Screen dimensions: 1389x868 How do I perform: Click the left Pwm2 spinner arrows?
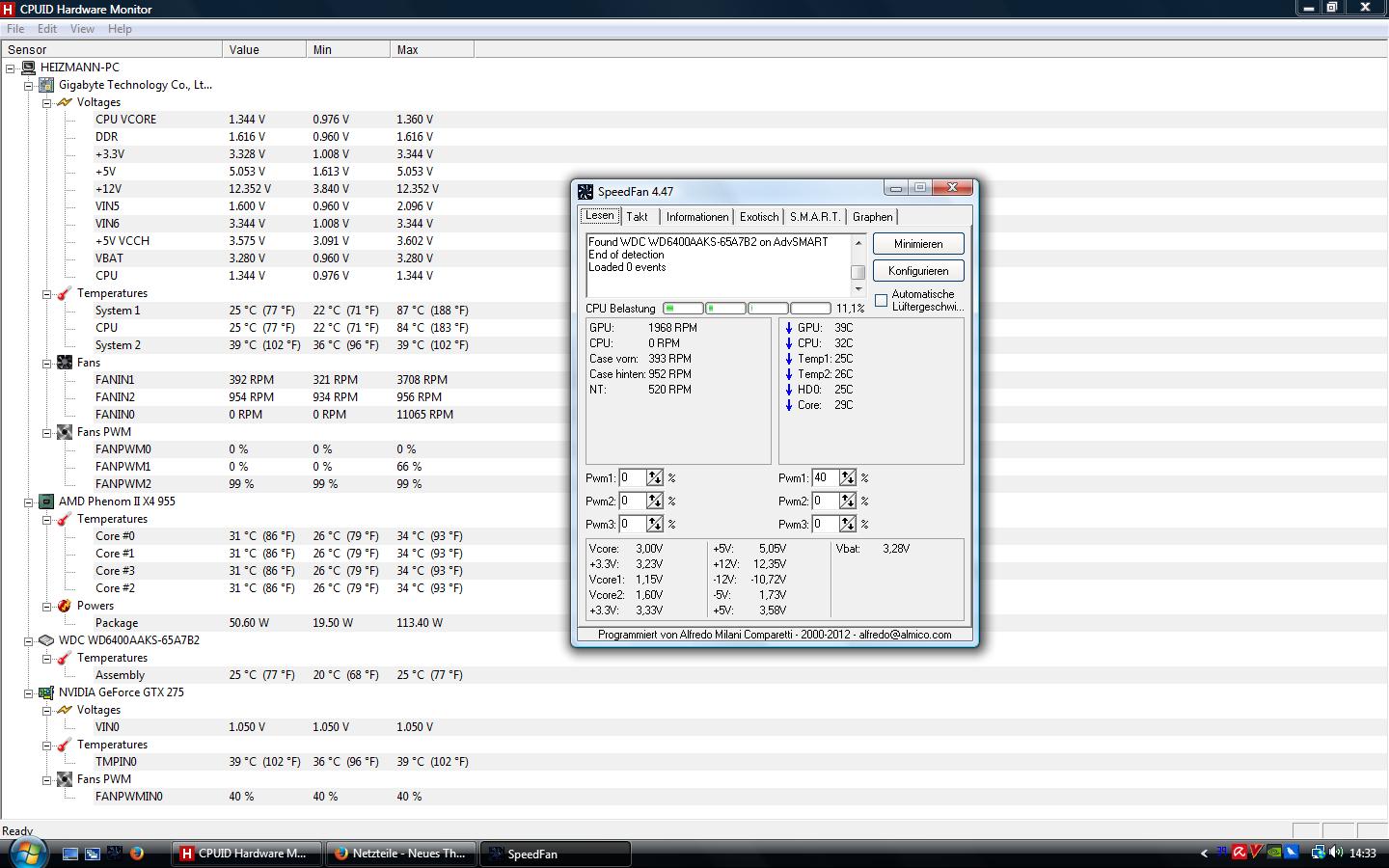pyautogui.click(x=654, y=501)
